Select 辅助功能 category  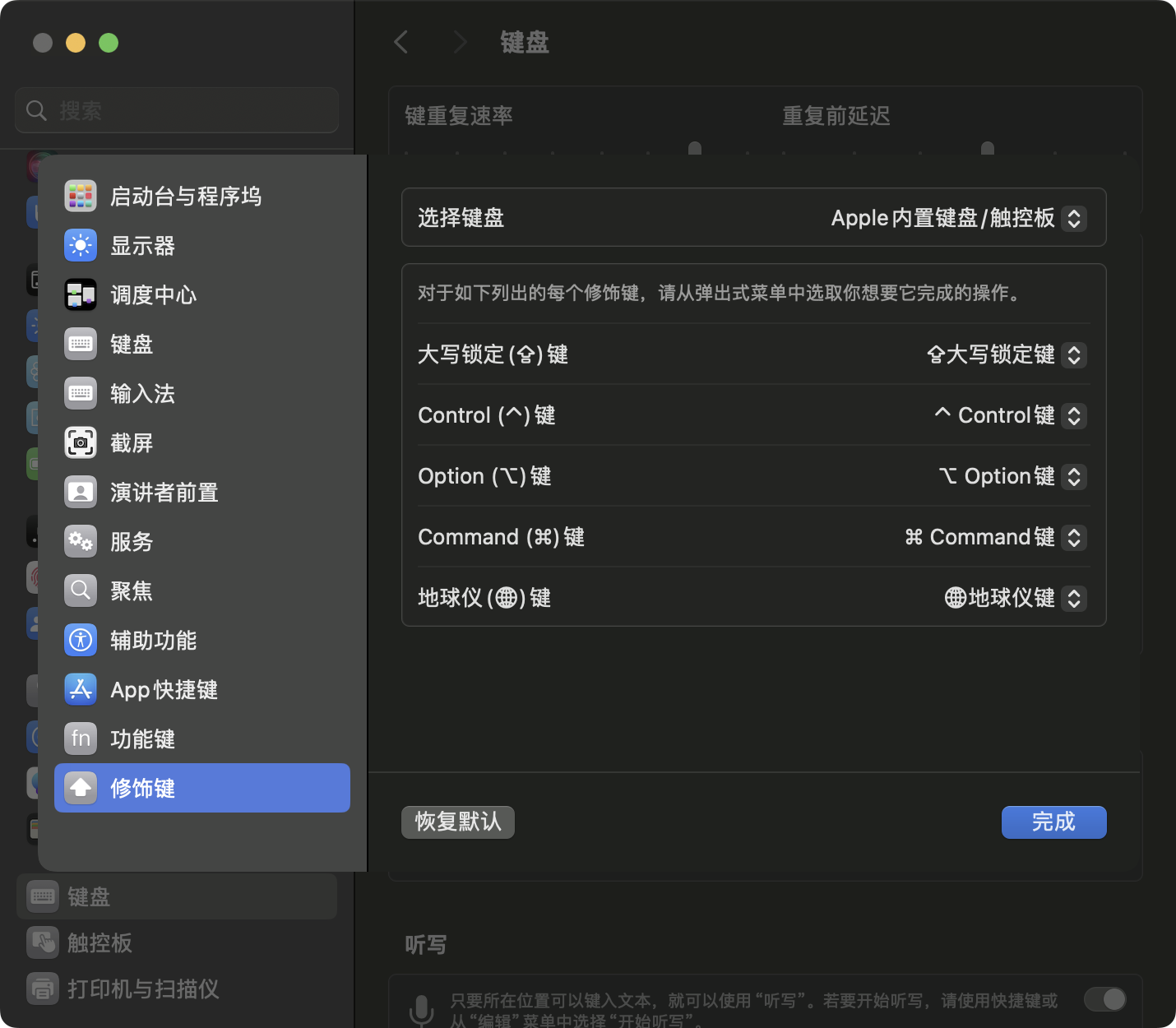(x=202, y=640)
